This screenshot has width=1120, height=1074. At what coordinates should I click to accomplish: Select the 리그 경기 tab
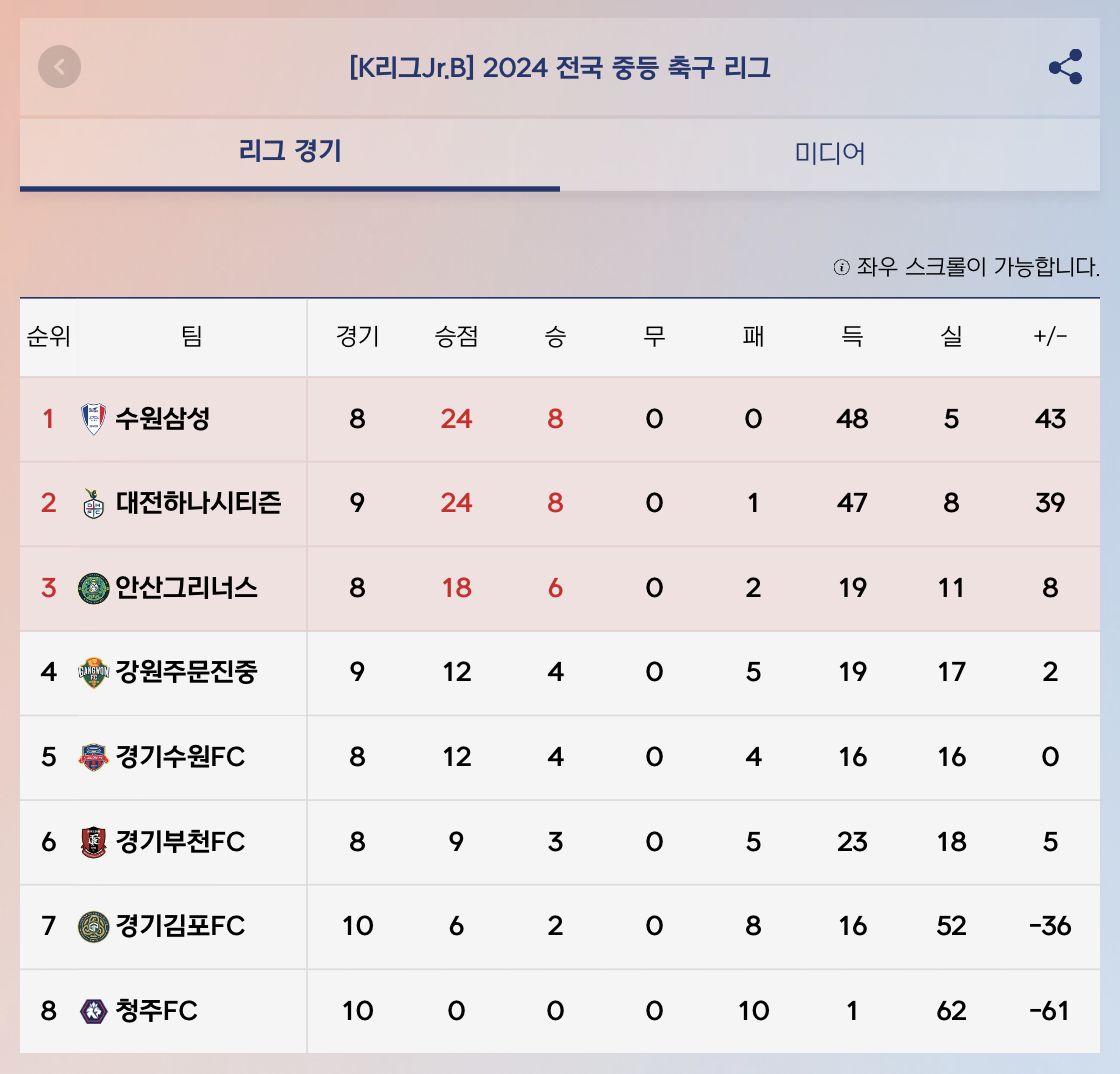(290, 152)
